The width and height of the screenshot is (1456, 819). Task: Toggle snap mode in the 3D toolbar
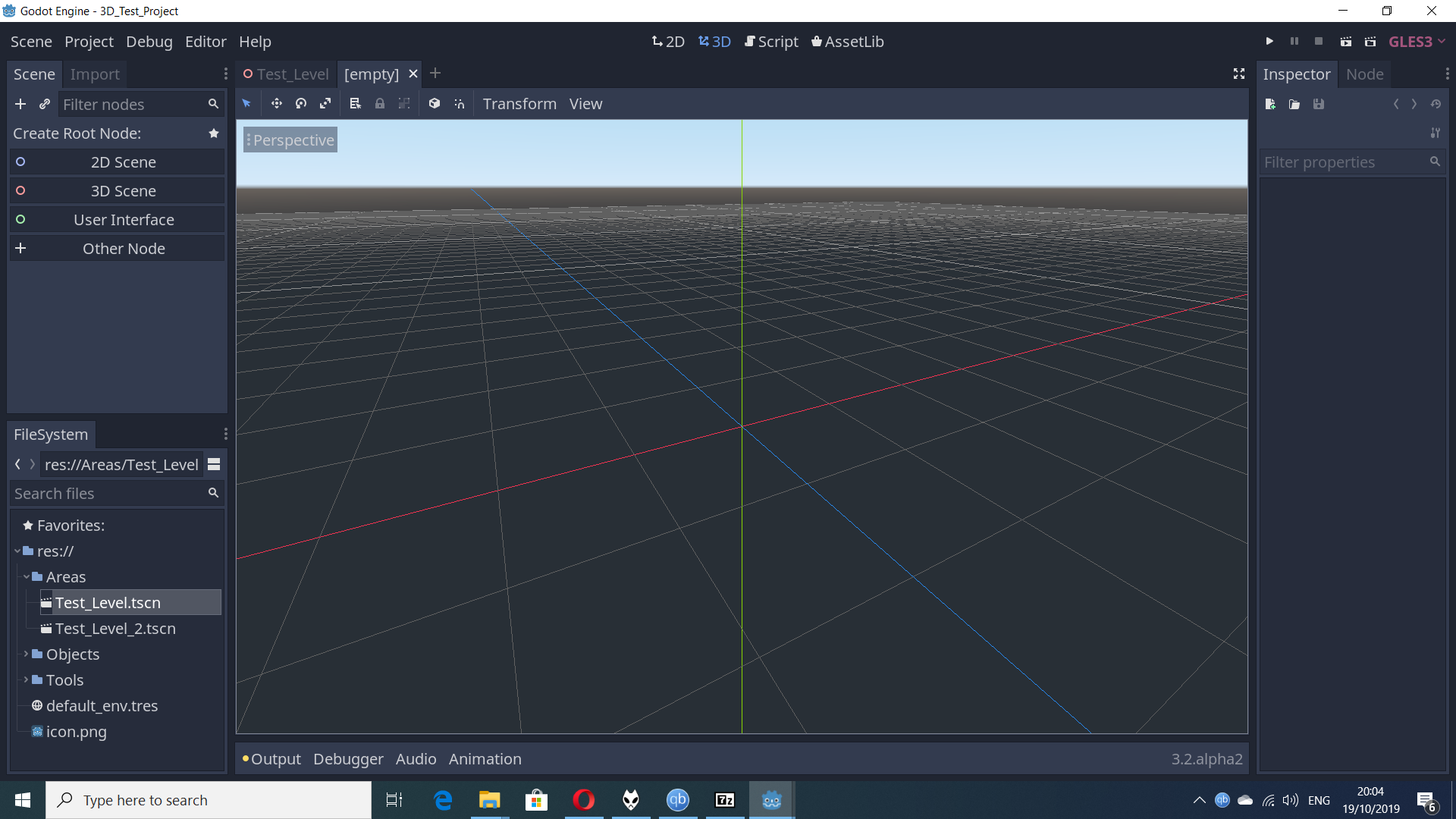coord(459,103)
